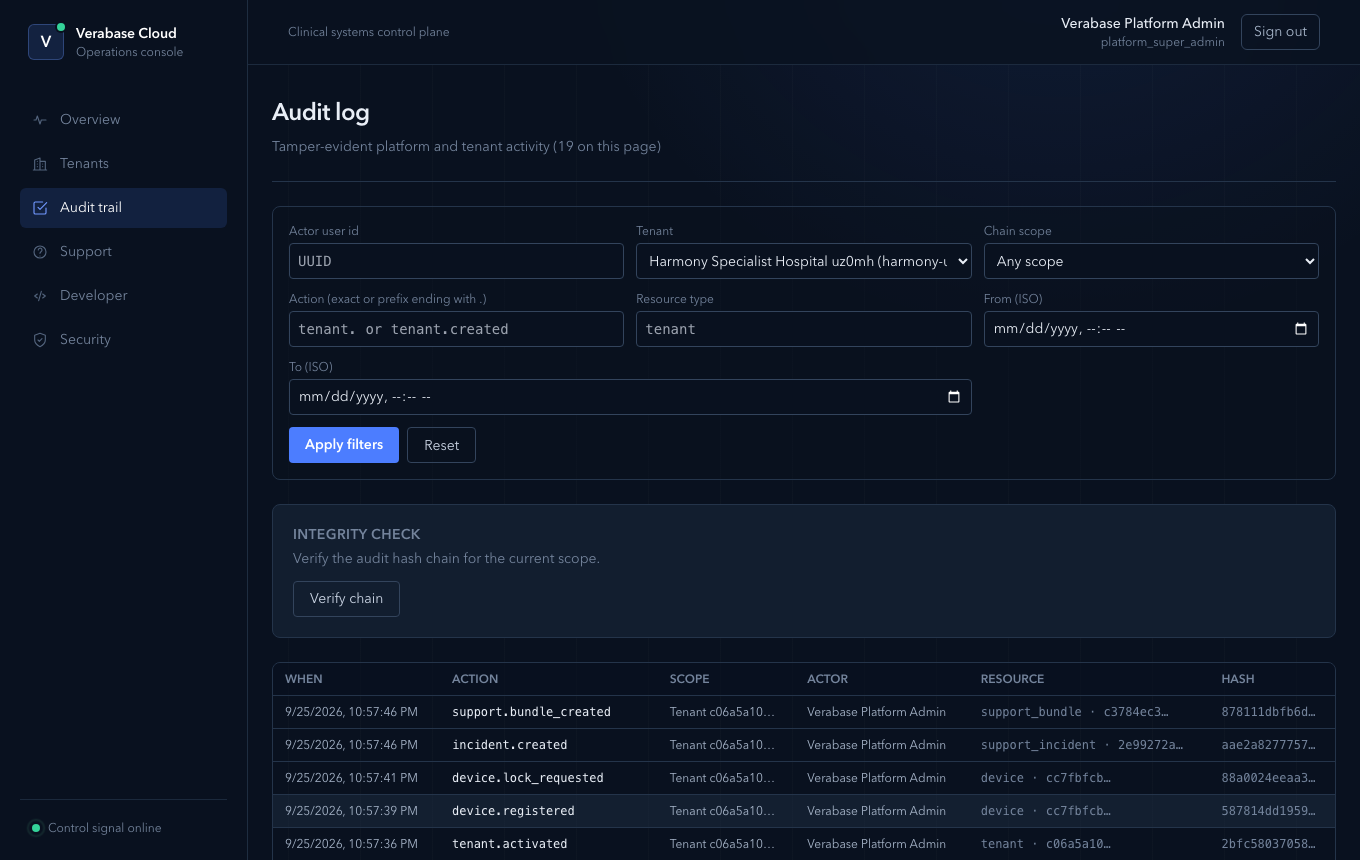Click the Verabase Cloud V logo

tap(46, 42)
